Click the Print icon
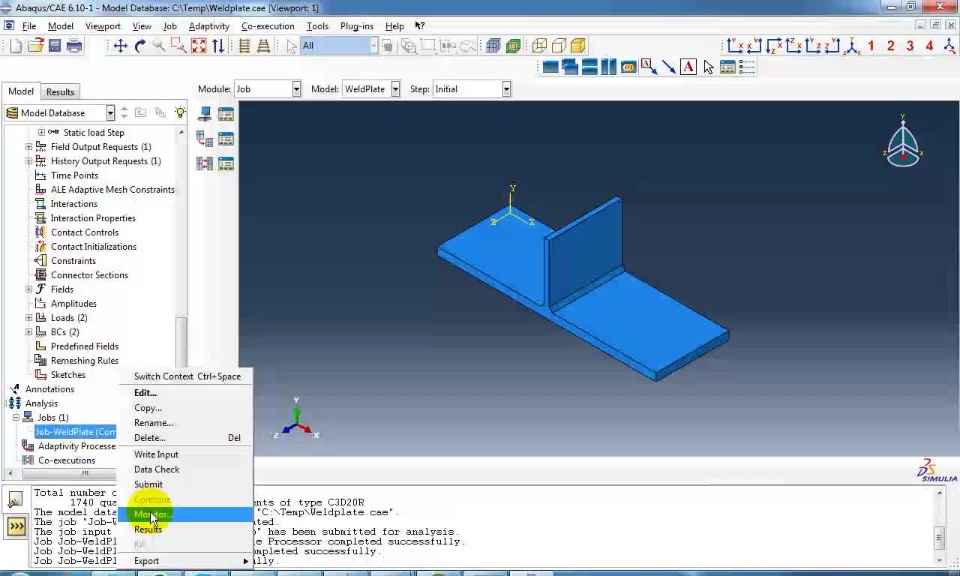Screen dimensions: 960x576 (74, 45)
